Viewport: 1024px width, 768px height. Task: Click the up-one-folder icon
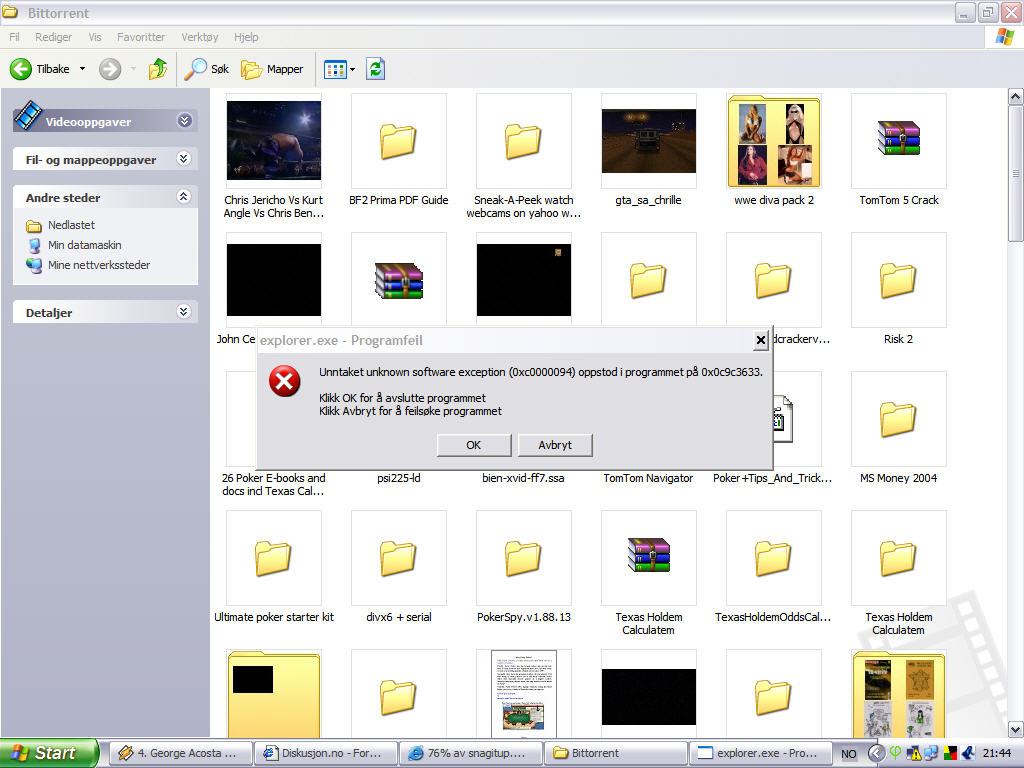pos(157,69)
